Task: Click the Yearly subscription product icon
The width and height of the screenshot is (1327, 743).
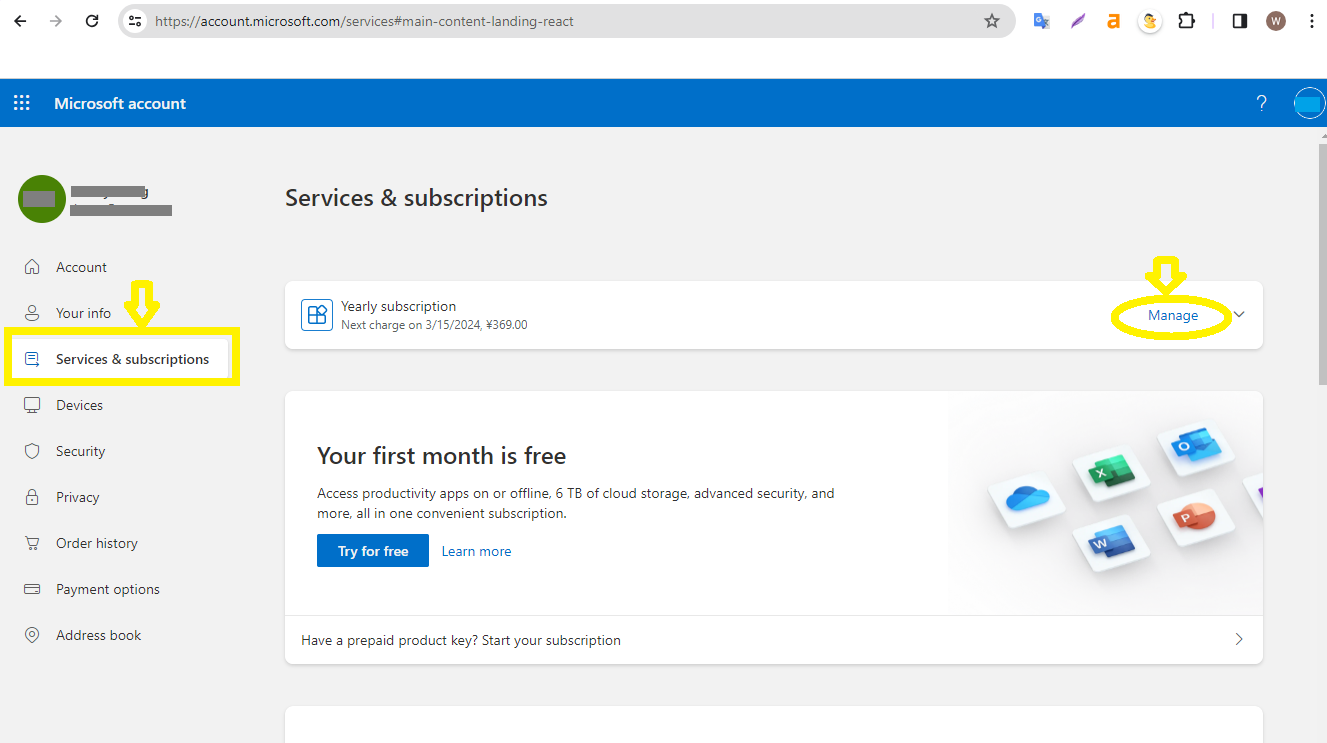Action: tap(317, 315)
